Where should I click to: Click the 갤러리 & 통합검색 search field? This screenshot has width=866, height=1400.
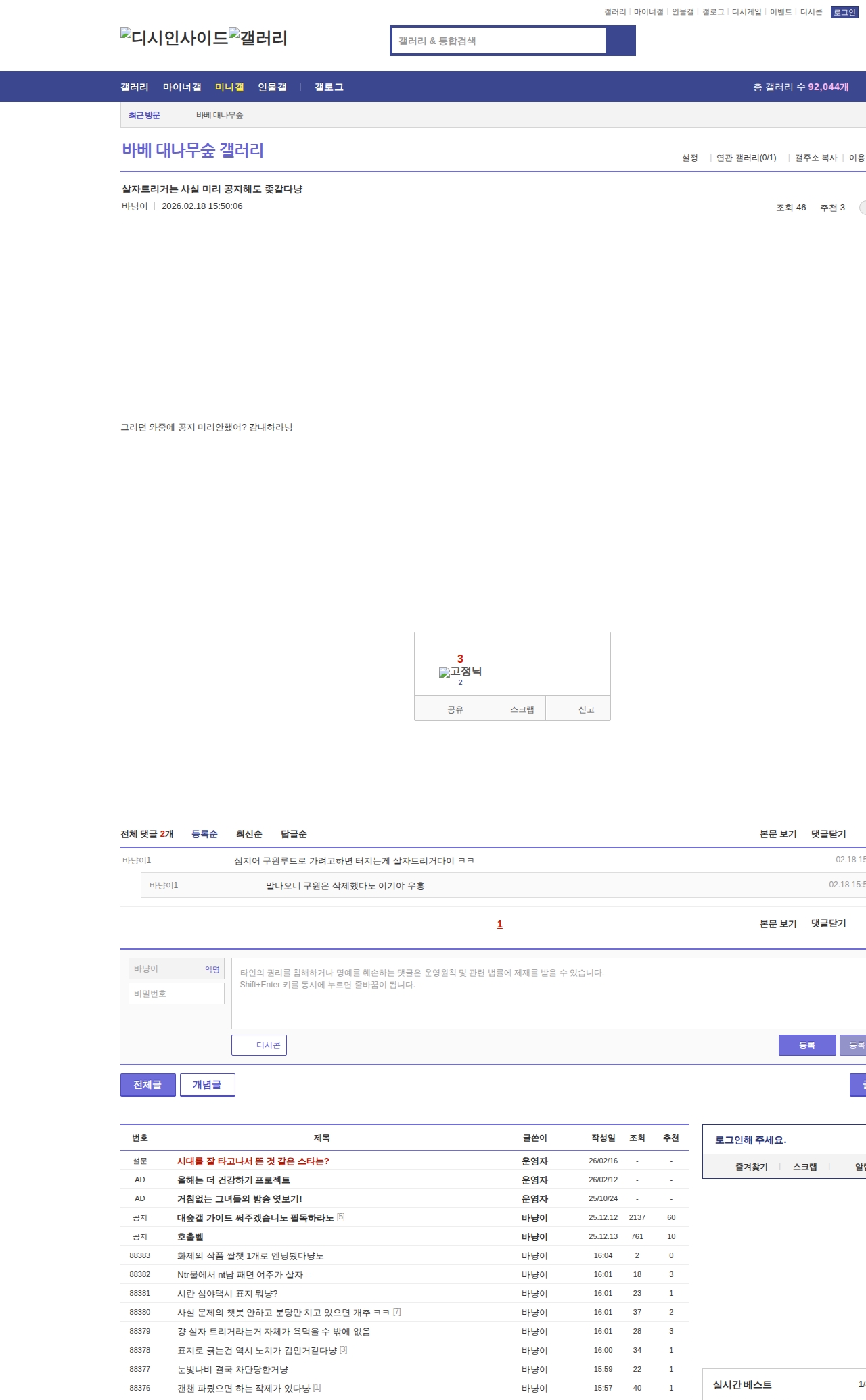tap(499, 41)
